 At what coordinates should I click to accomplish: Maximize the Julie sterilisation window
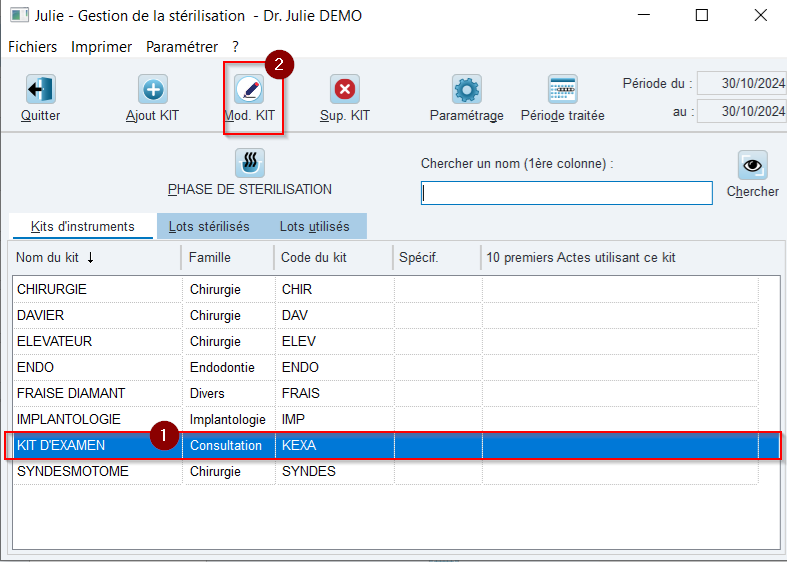click(702, 15)
